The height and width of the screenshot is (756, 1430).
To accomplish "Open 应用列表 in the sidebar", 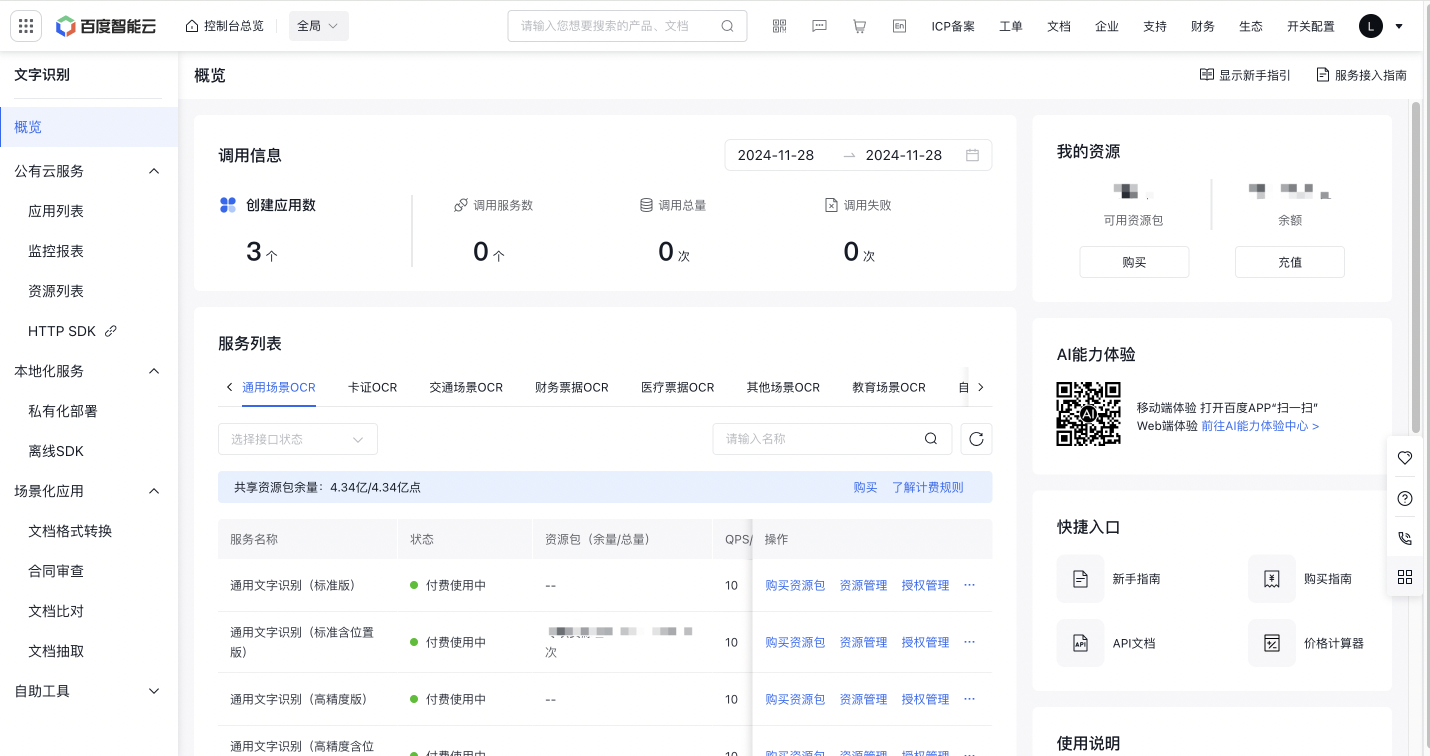I will tap(56, 211).
